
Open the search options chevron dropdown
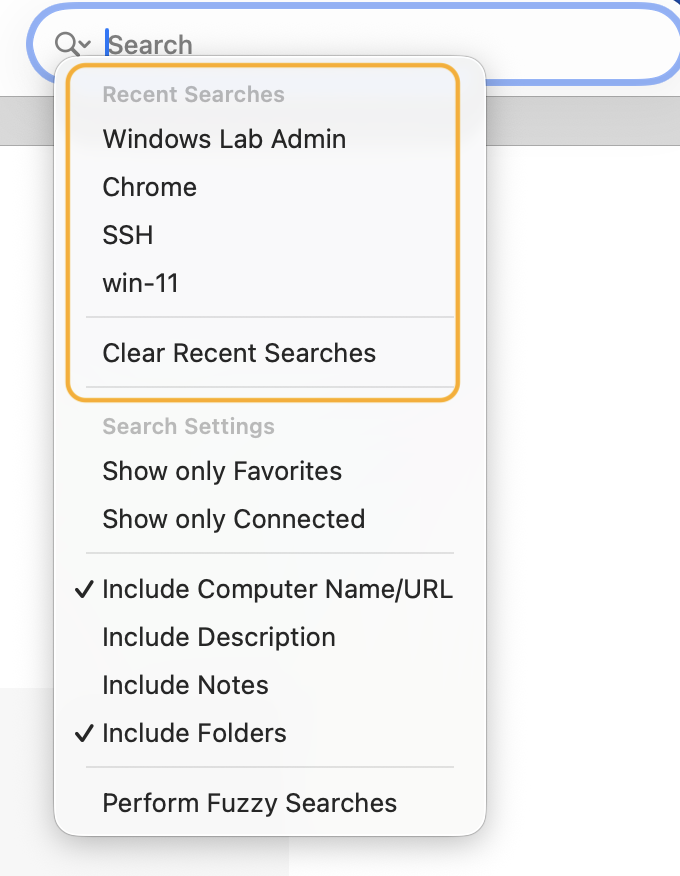85,44
